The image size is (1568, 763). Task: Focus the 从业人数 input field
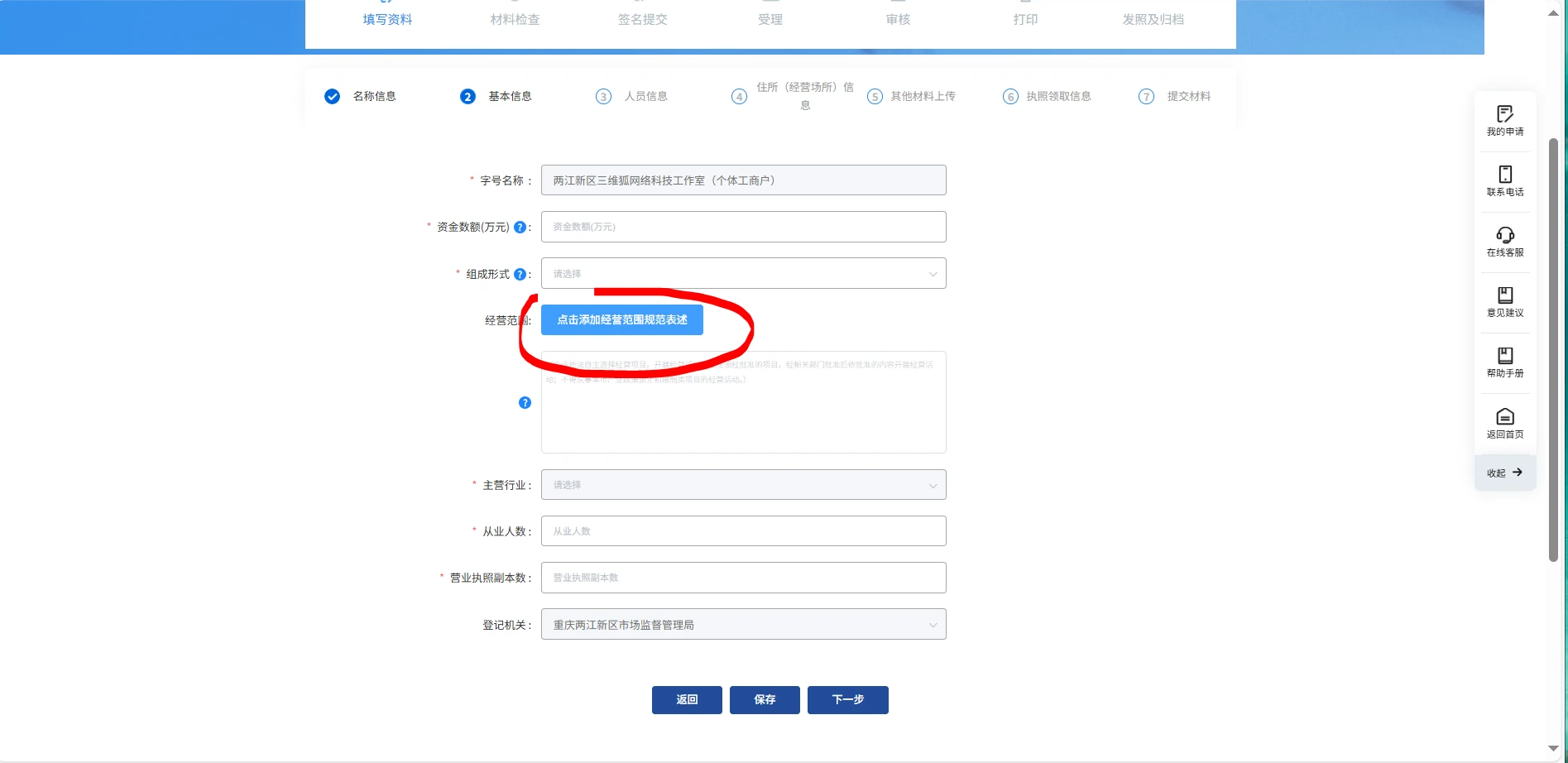[x=743, y=531]
